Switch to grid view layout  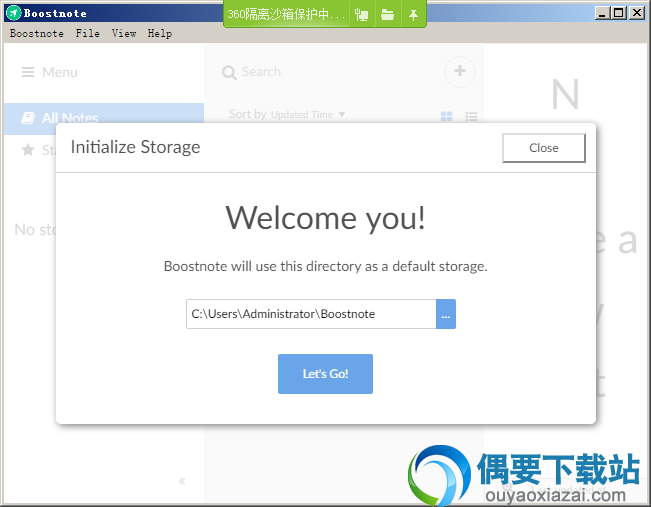(446, 116)
